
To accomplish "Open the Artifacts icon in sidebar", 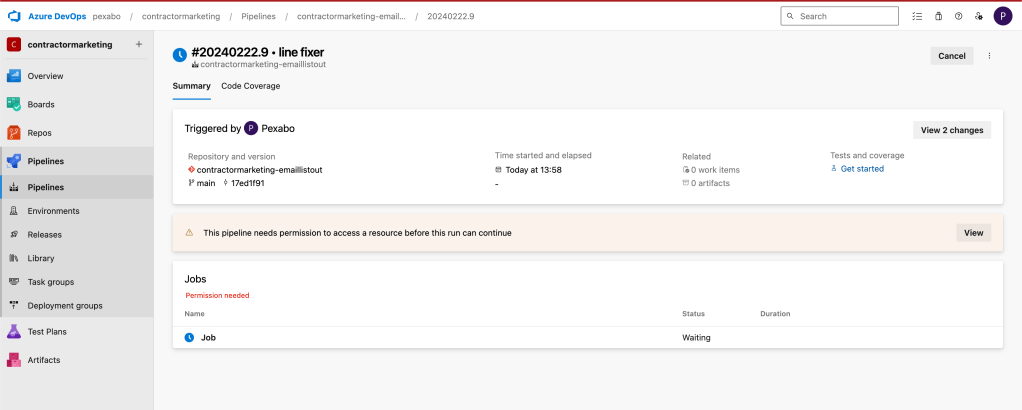I will click(x=14, y=360).
